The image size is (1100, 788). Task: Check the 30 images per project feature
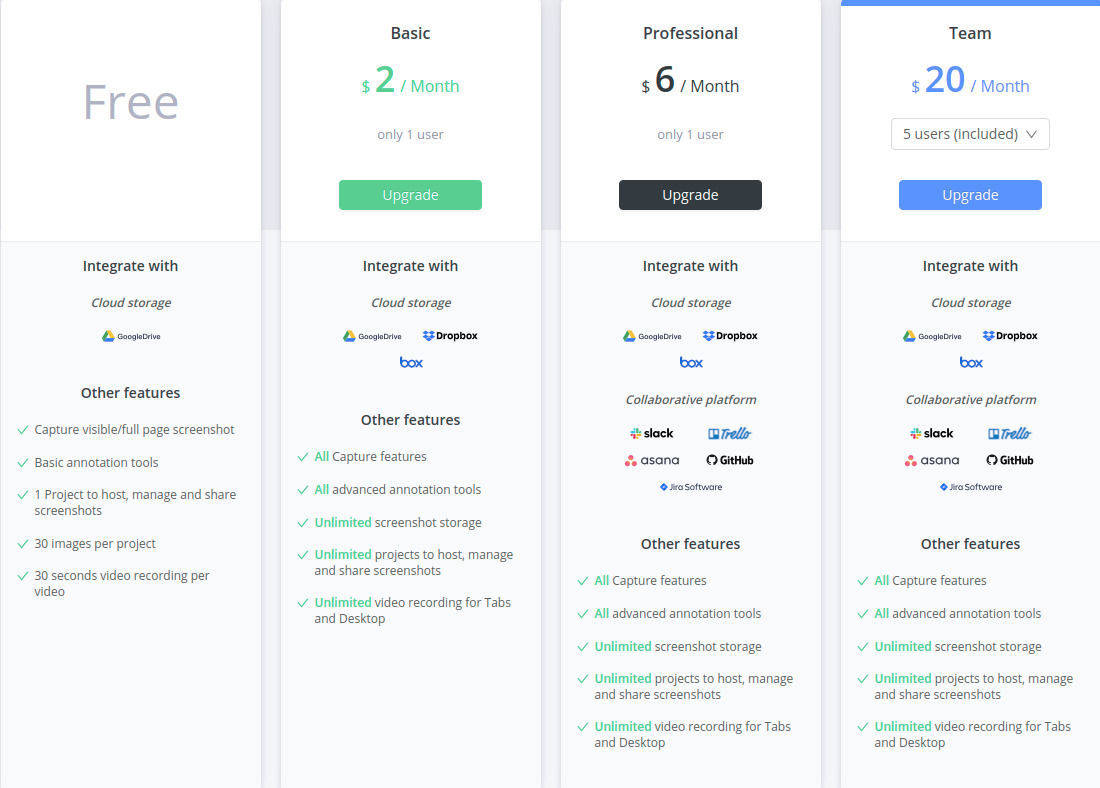tap(94, 543)
